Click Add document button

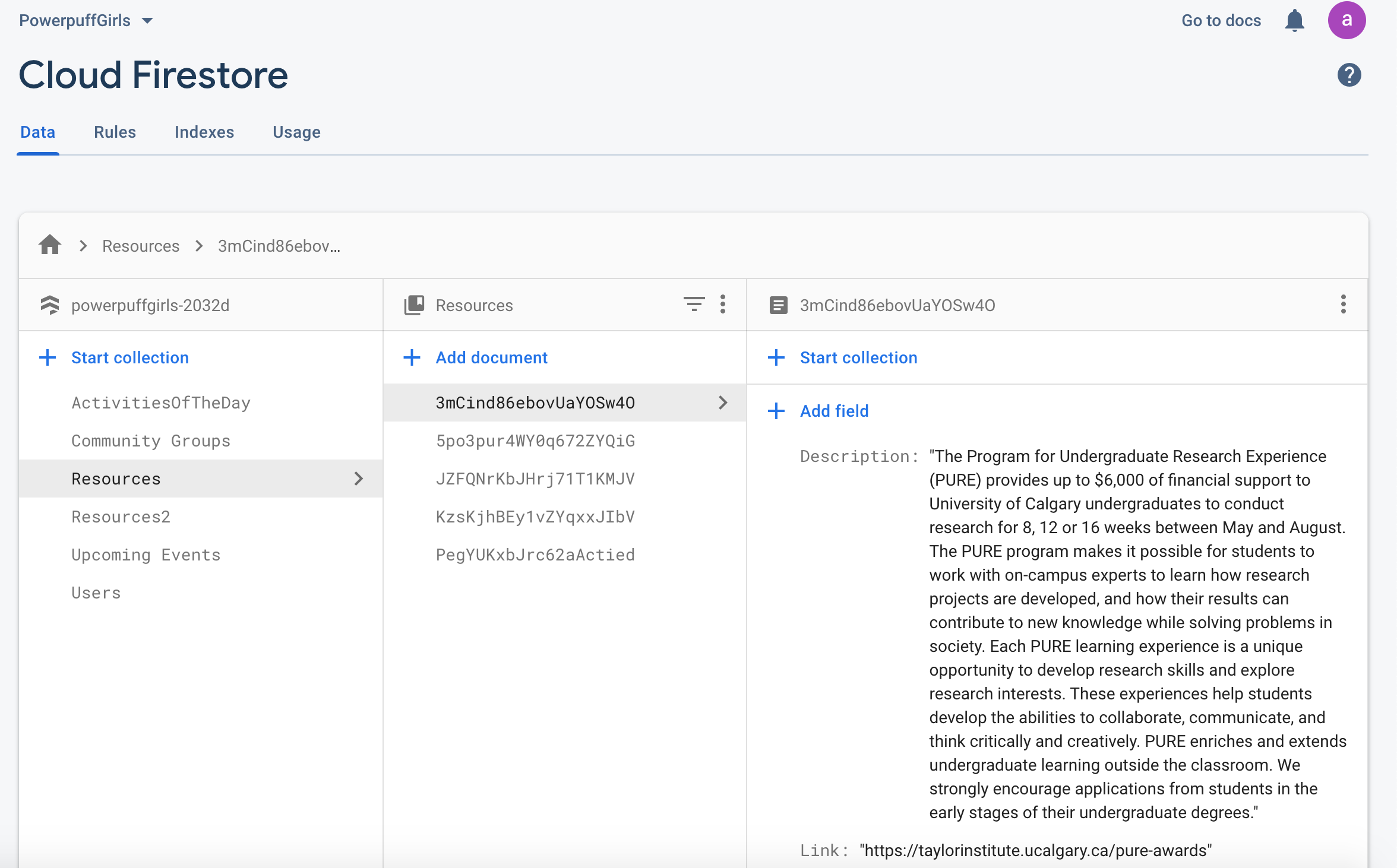click(x=491, y=357)
